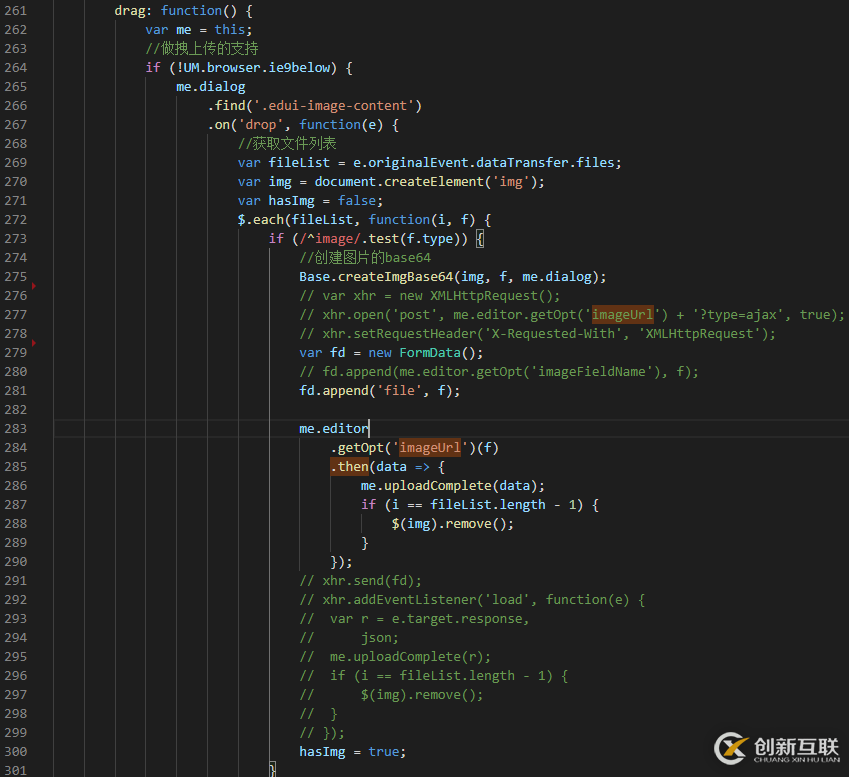The height and width of the screenshot is (777, 849).
Task: Click the setRequestHeader comment line
Action: (537, 334)
